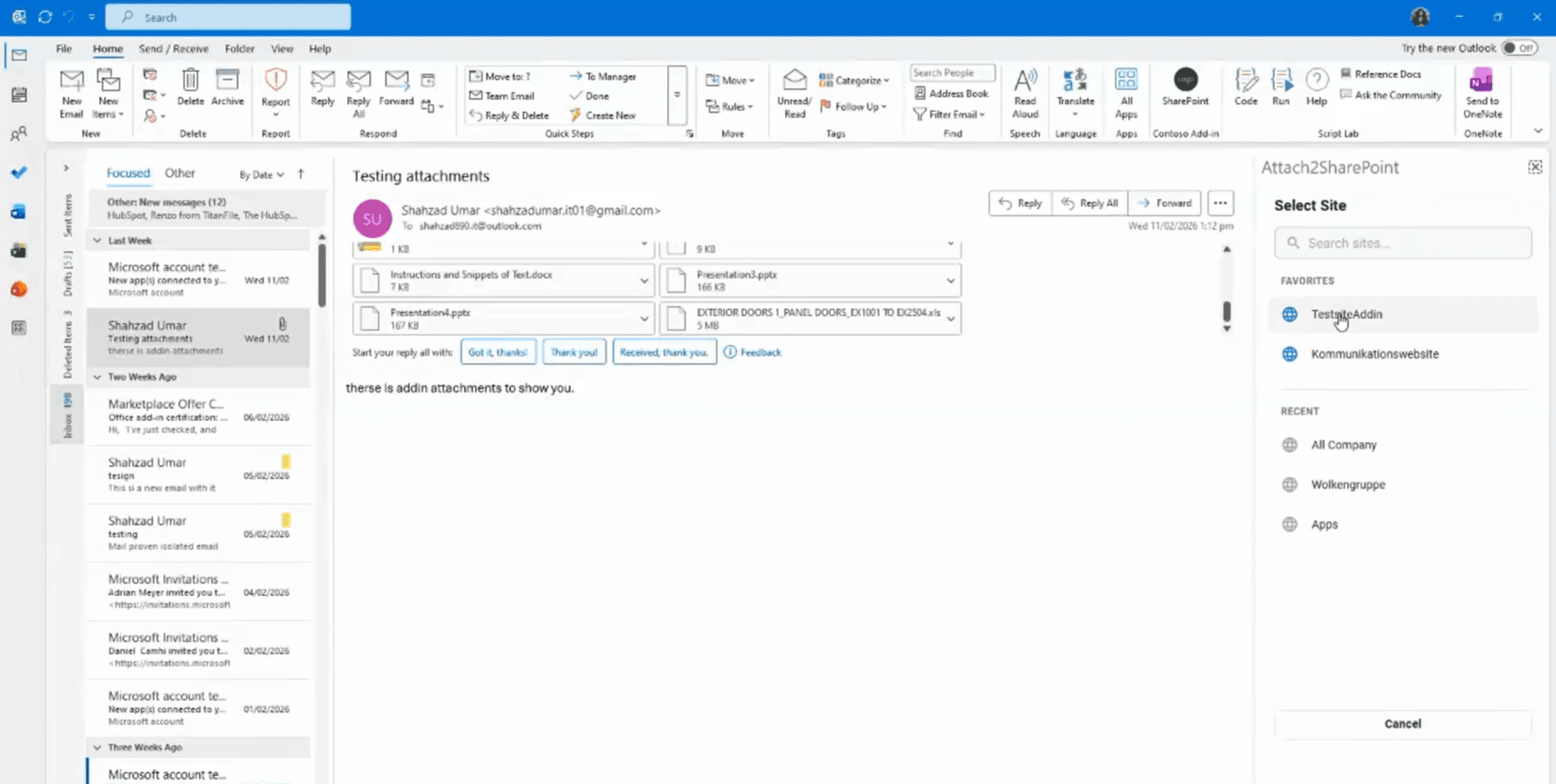
Task: Open the Follow Up dropdown
Action: click(853, 106)
